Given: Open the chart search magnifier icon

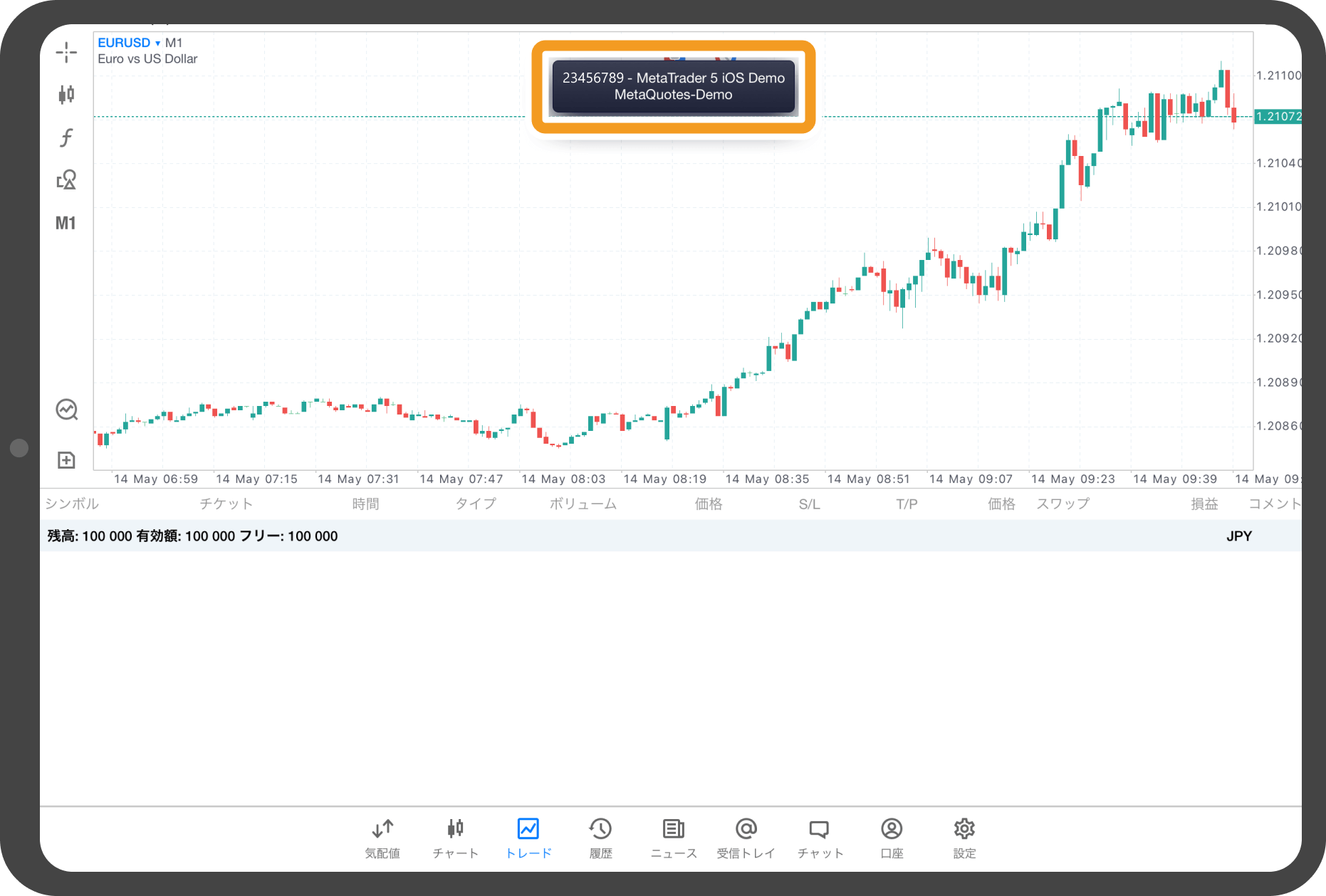Looking at the screenshot, I should coord(66,410).
